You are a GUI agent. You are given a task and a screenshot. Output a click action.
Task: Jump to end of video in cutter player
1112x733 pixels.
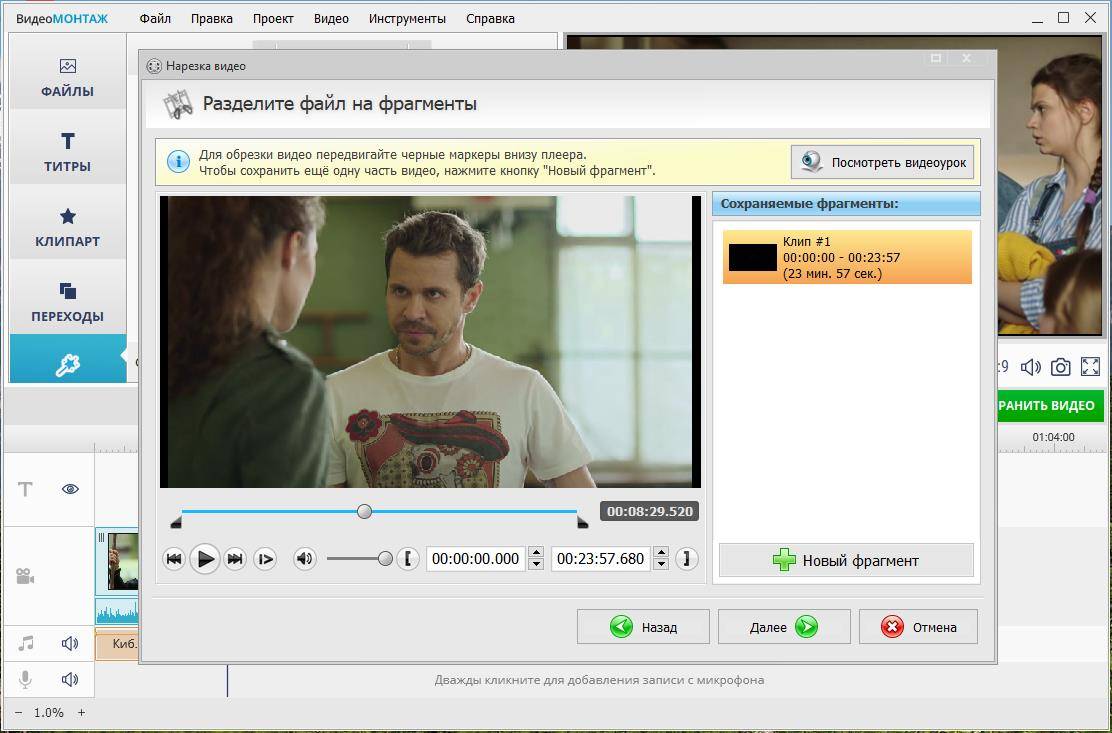(235, 559)
